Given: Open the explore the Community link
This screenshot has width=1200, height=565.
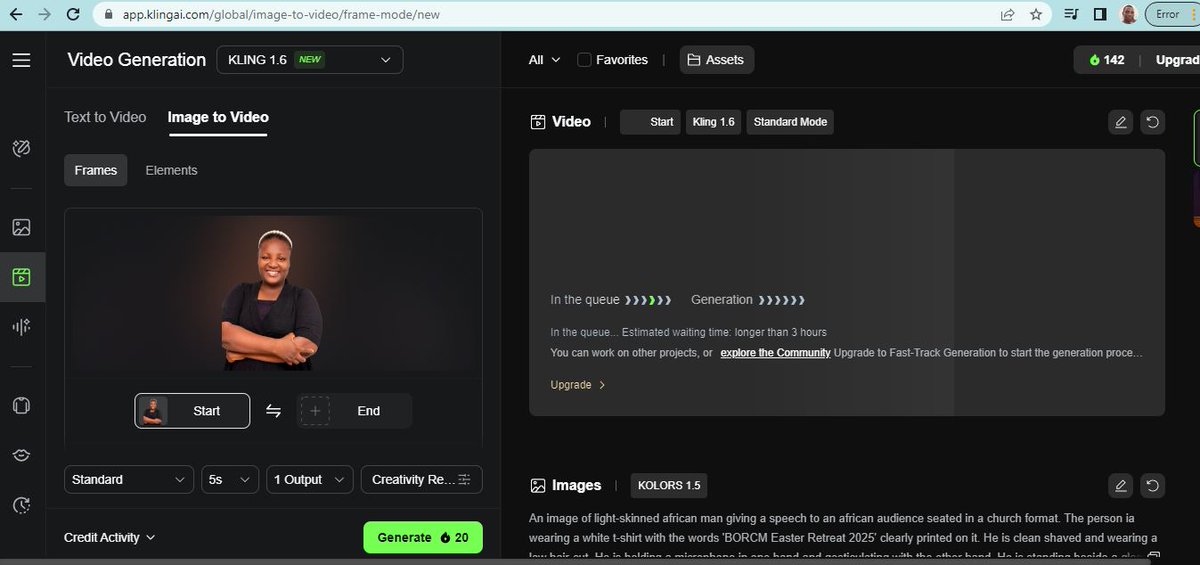Looking at the screenshot, I should (775, 353).
